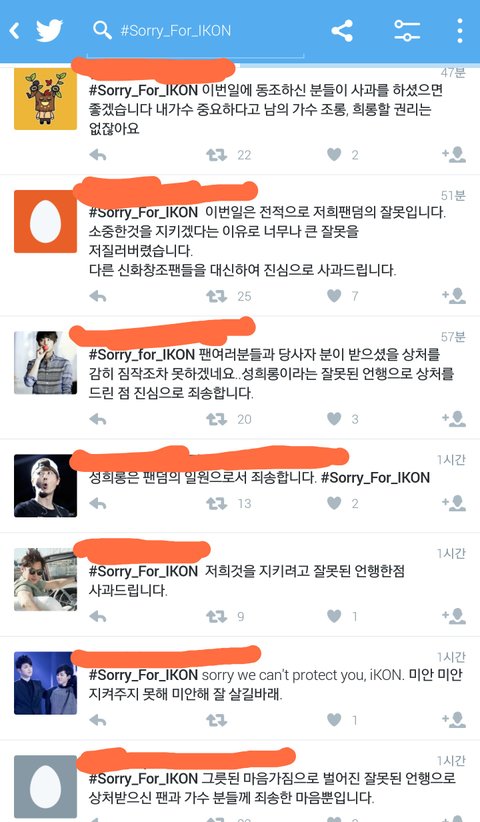Retweet the tweet with 22 retweets
The image size is (480, 822).
(216, 155)
